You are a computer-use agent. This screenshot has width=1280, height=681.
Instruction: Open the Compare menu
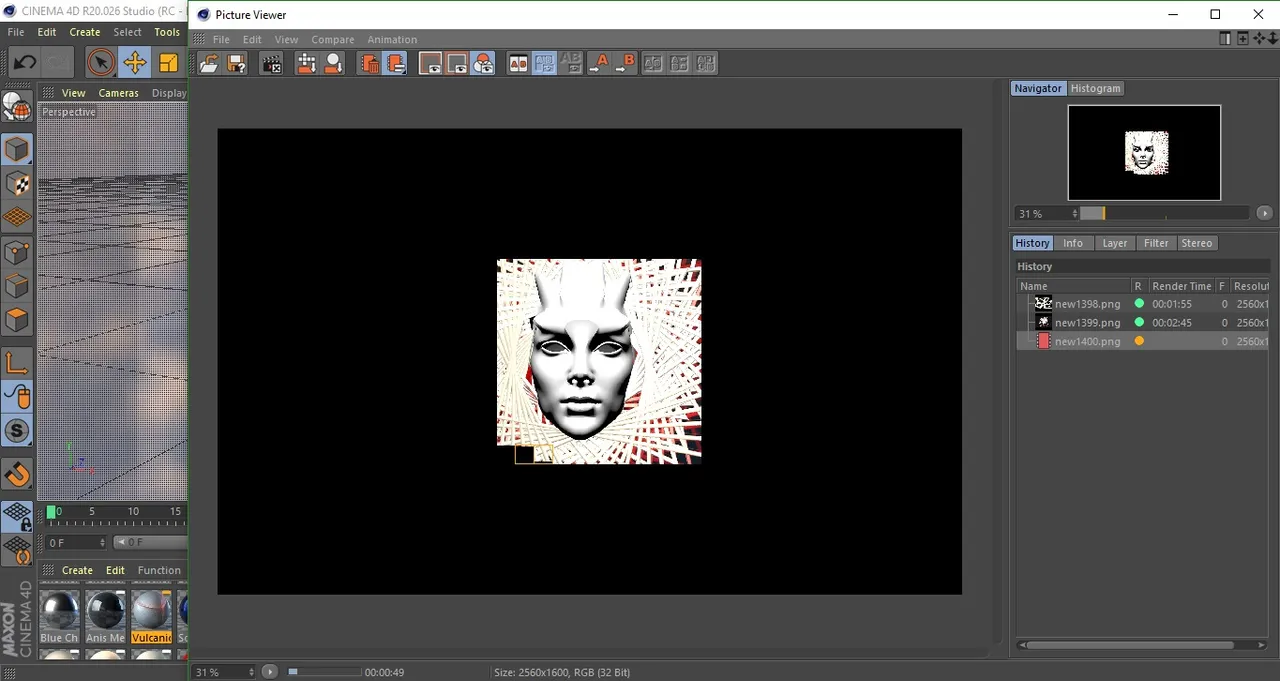pyautogui.click(x=332, y=40)
